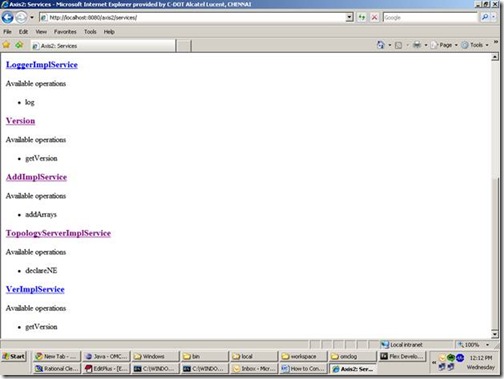The width and height of the screenshot is (504, 379).
Task: Switch to How to Con... taskbar button
Action: pyautogui.click(x=303, y=368)
